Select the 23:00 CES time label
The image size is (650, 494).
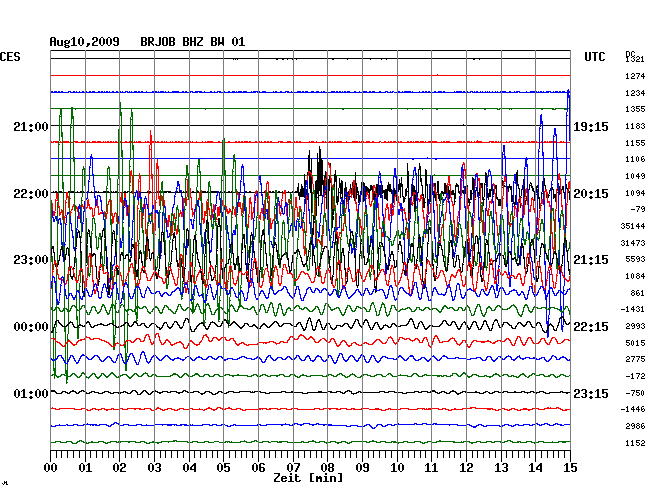tap(31, 260)
